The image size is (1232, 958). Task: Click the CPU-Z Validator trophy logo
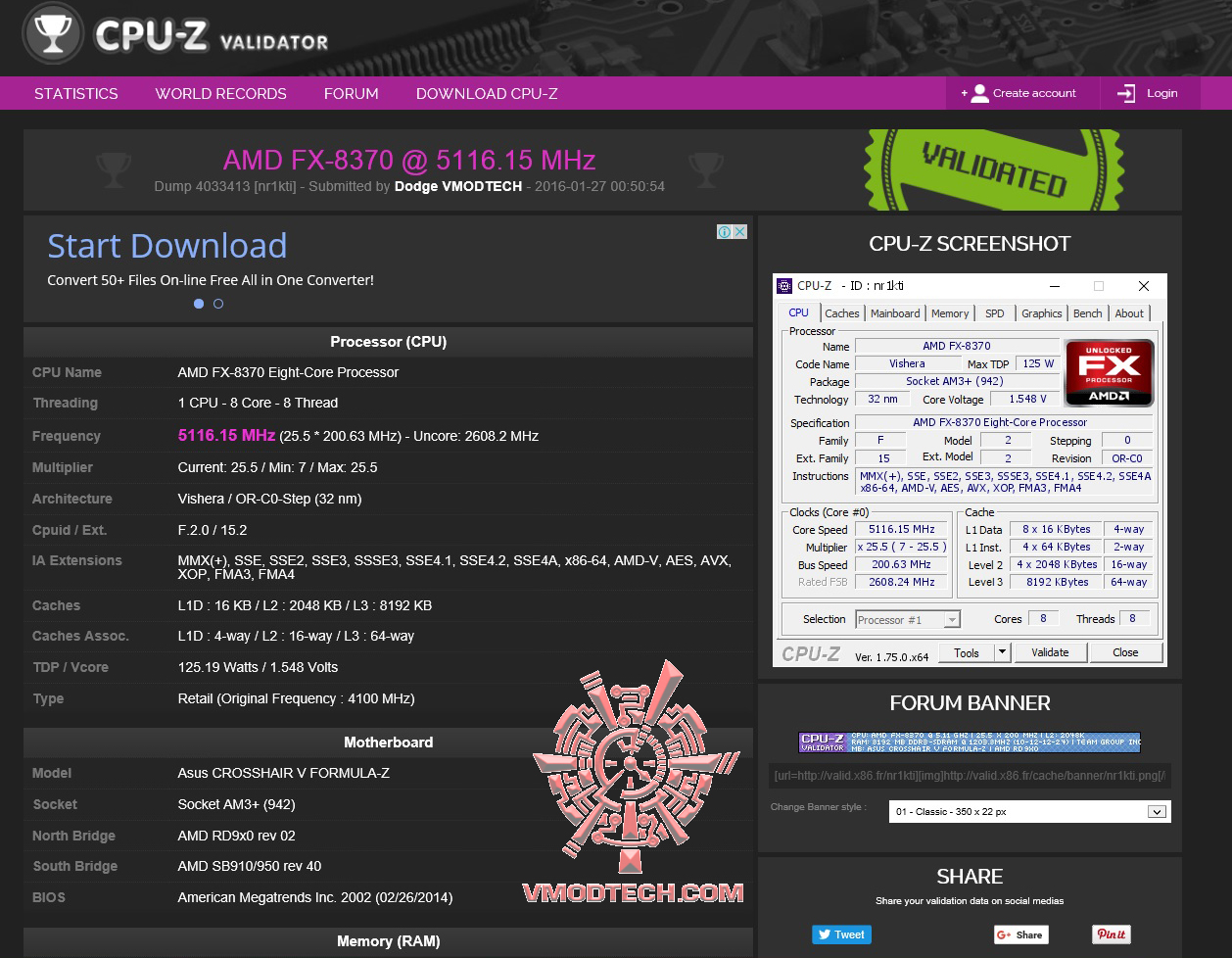[x=53, y=32]
